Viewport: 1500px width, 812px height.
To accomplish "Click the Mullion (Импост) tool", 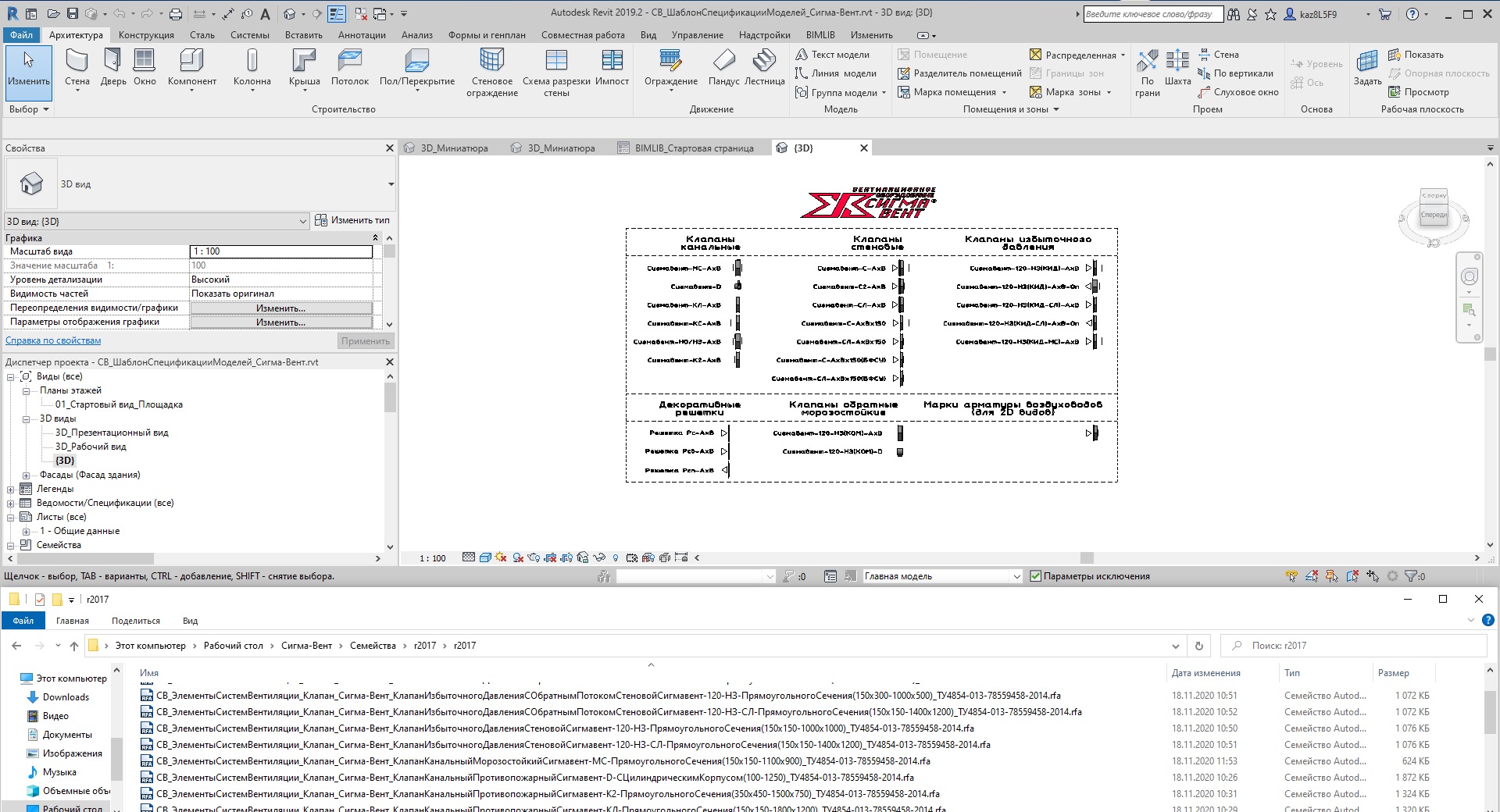I will pyautogui.click(x=612, y=68).
